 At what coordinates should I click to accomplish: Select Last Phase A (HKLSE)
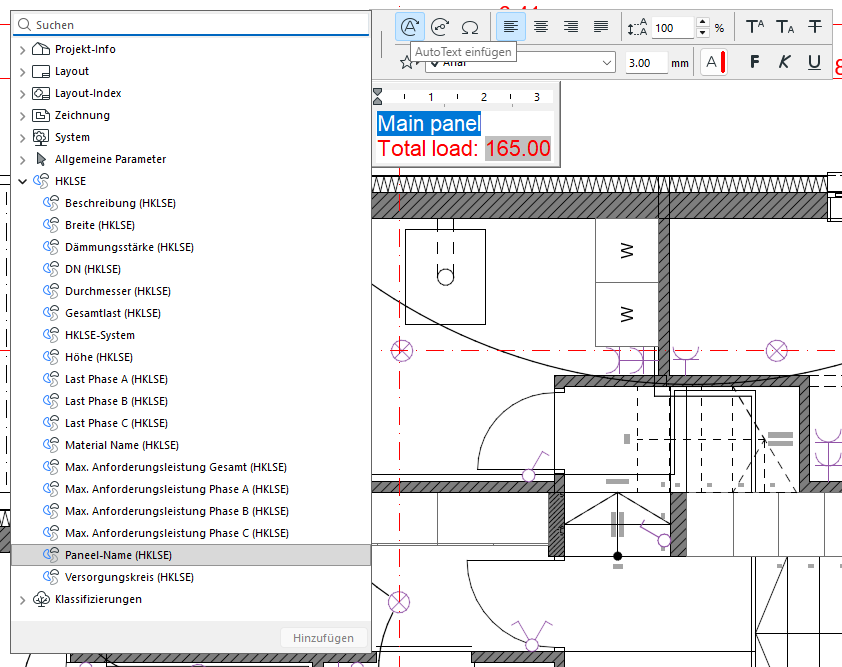click(x=116, y=379)
